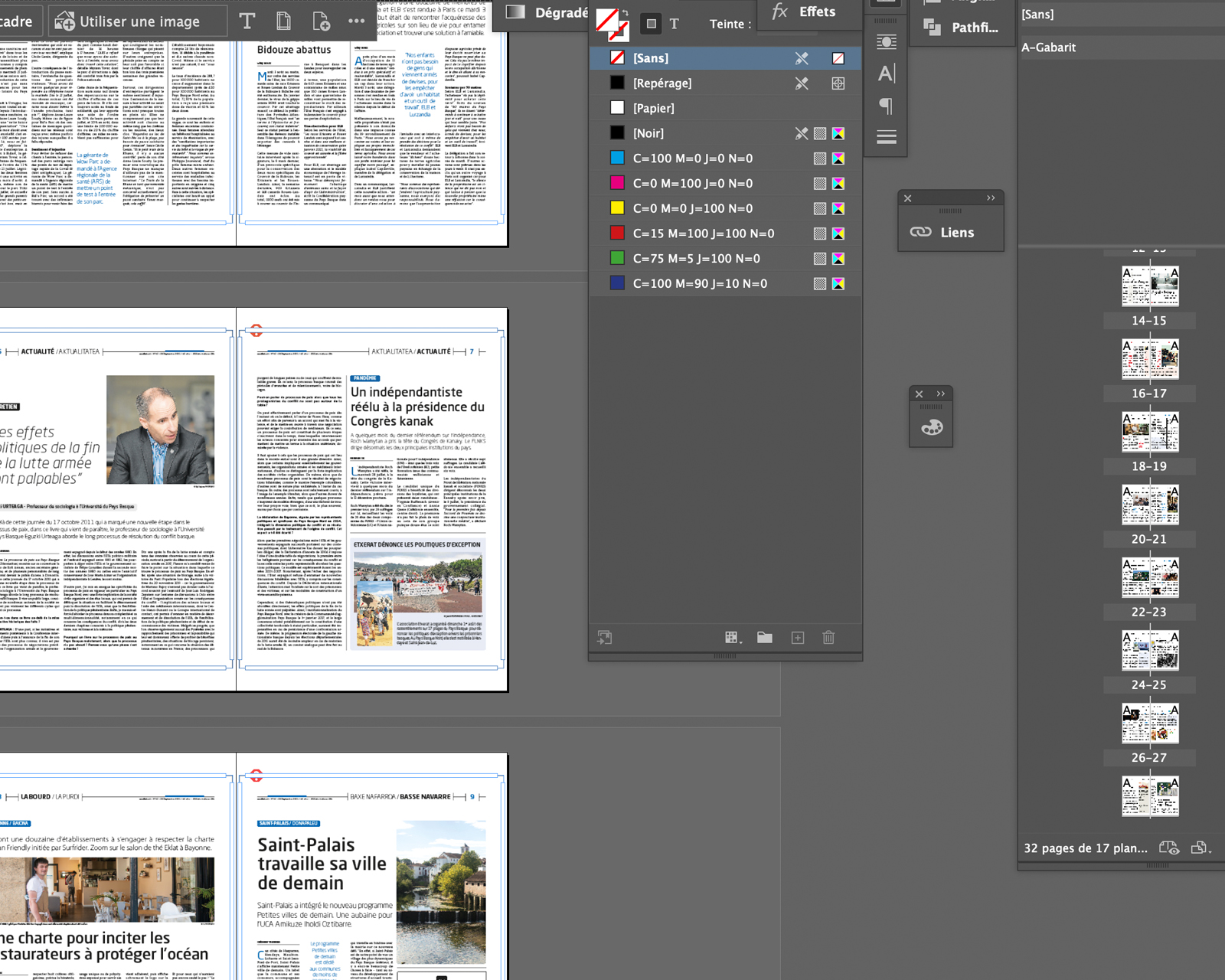The height and width of the screenshot is (980, 1225).
Task: Toggle formatting affects text button
Action: coord(675,24)
